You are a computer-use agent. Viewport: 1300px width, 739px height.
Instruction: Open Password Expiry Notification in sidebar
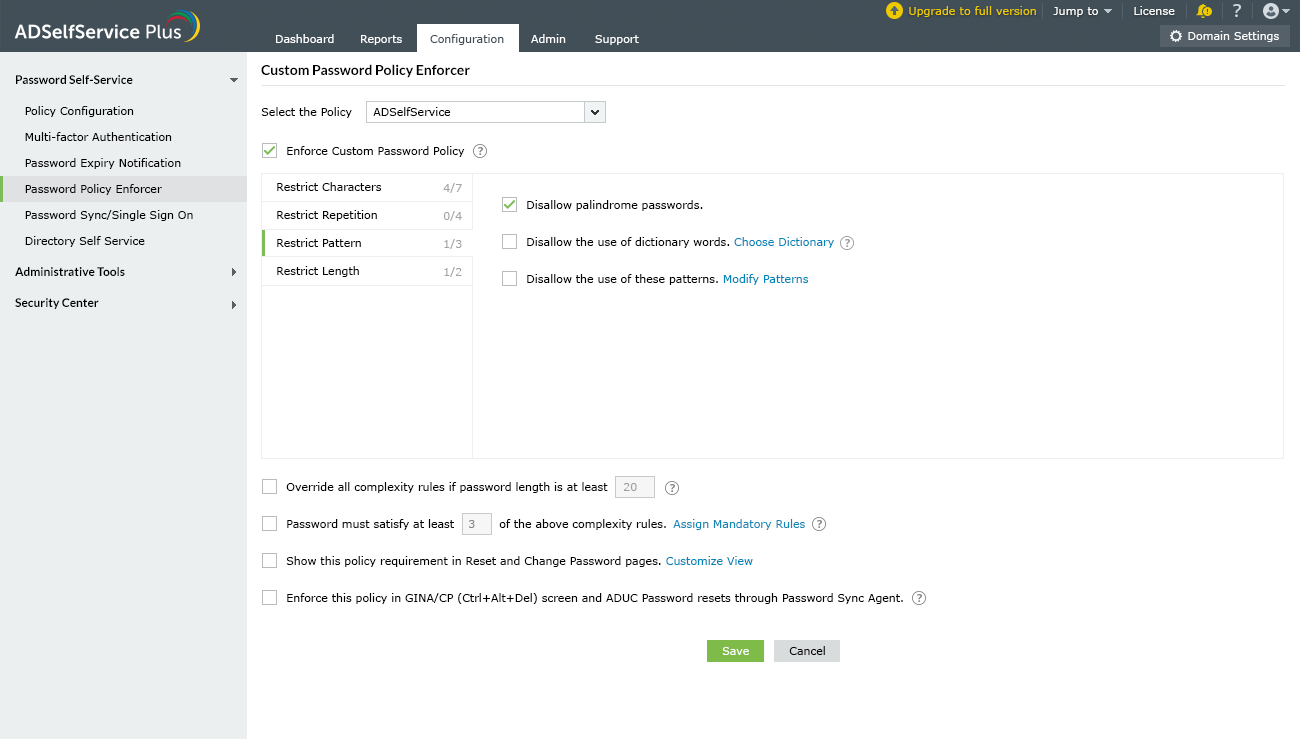point(103,163)
